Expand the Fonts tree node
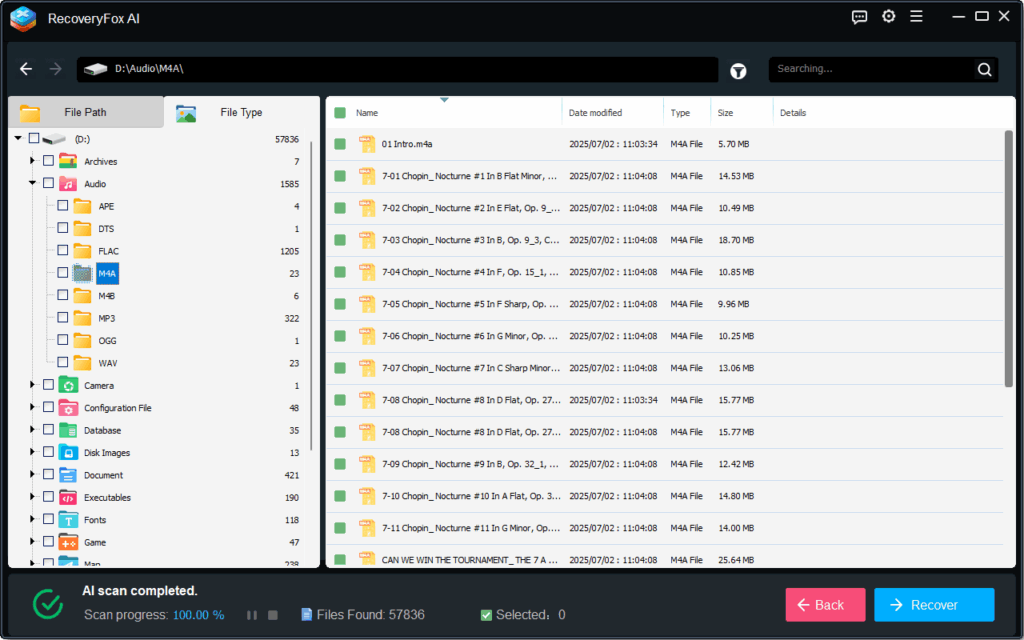 pyautogui.click(x=32, y=519)
